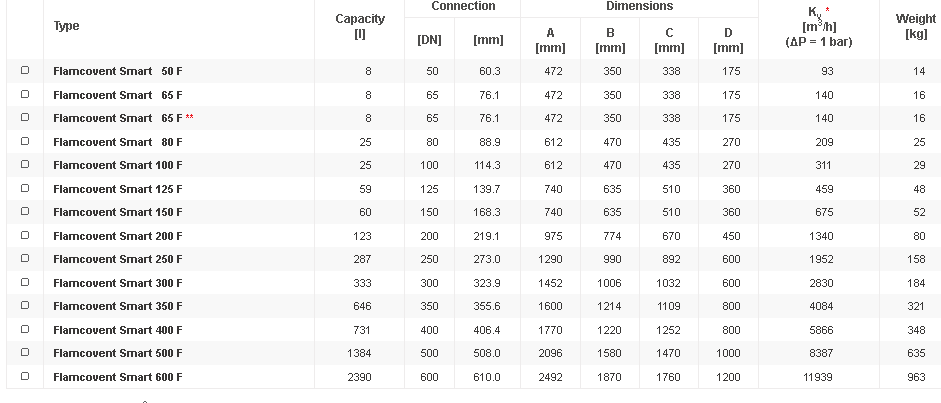
Task: Click the Type column header
Action: 66,26
